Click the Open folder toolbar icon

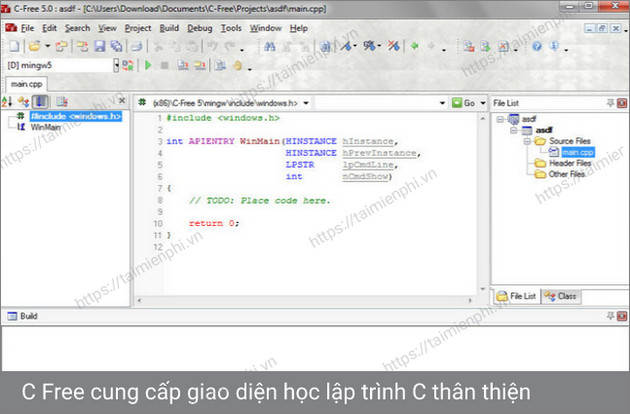point(35,46)
